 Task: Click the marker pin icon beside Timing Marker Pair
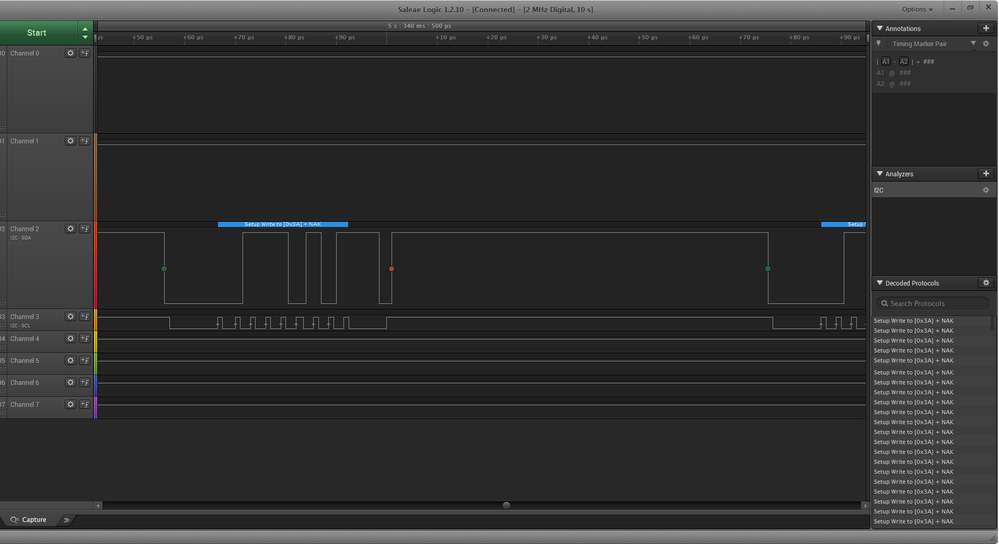coord(879,44)
